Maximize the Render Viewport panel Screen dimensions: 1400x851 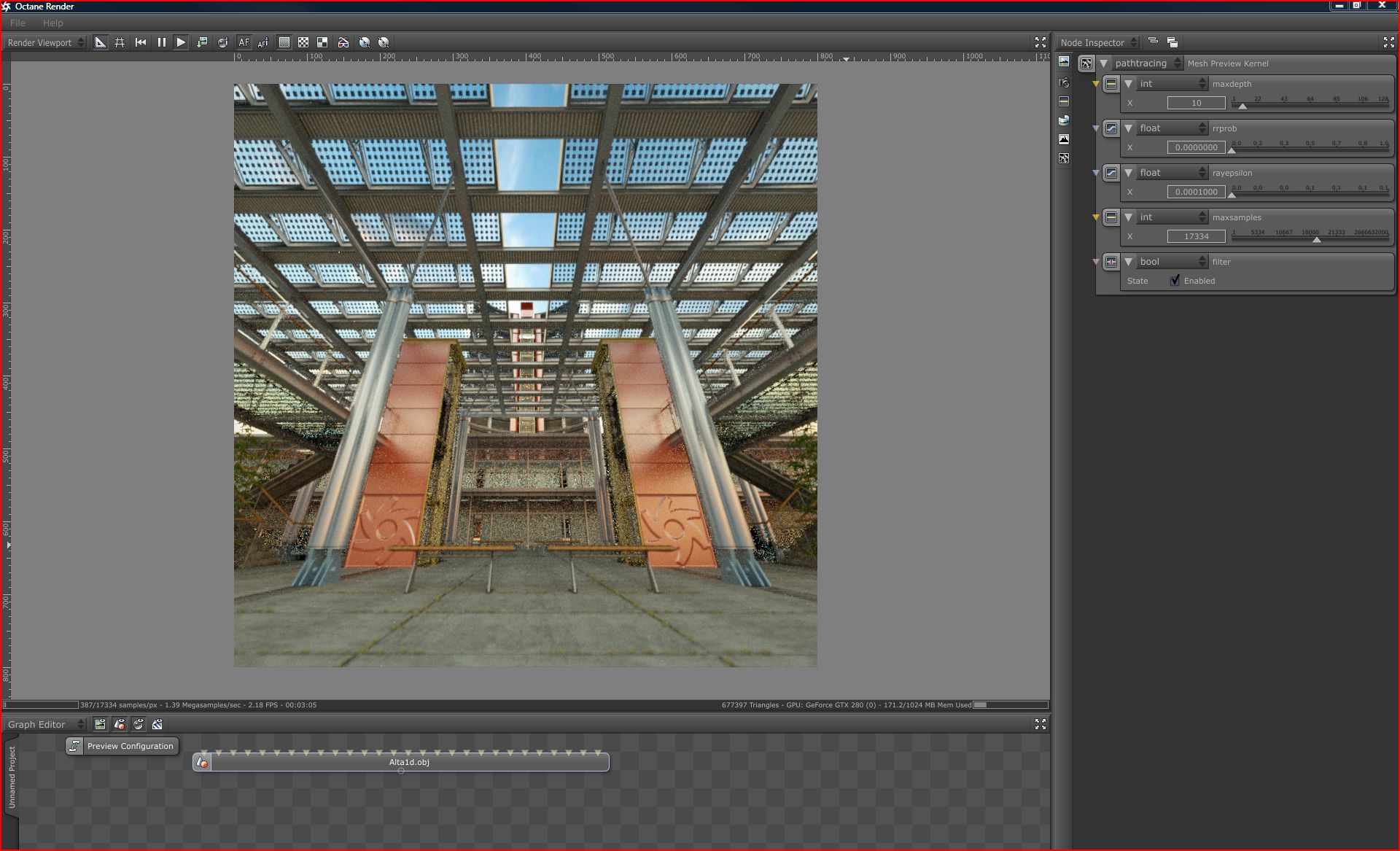(x=1040, y=42)
